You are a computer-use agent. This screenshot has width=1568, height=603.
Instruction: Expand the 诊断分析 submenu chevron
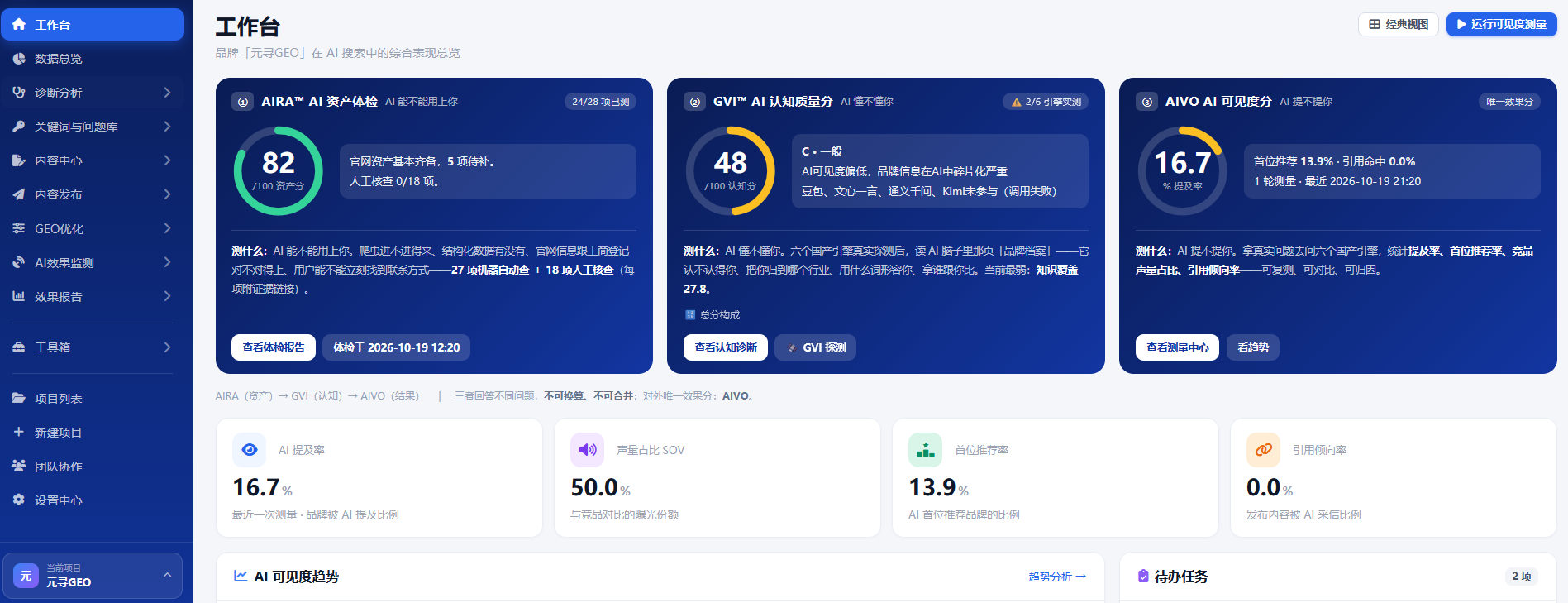coord(167,93)
